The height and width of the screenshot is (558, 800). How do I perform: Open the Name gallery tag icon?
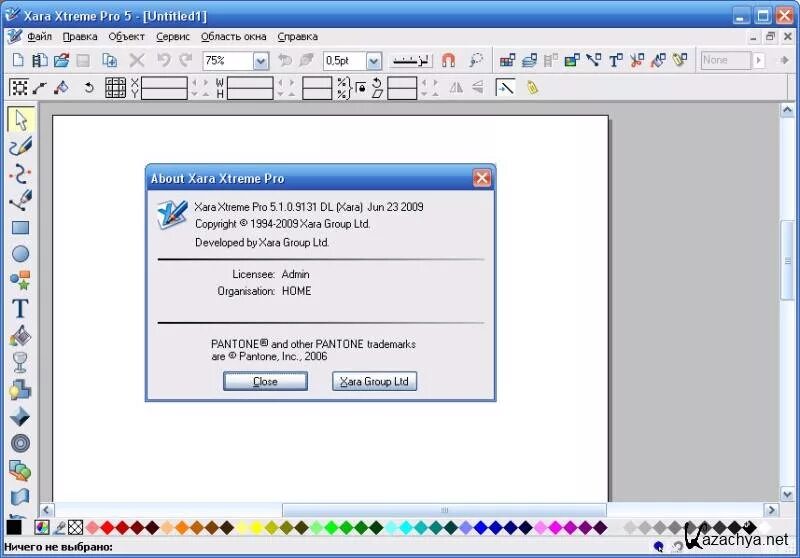[680, 60]
